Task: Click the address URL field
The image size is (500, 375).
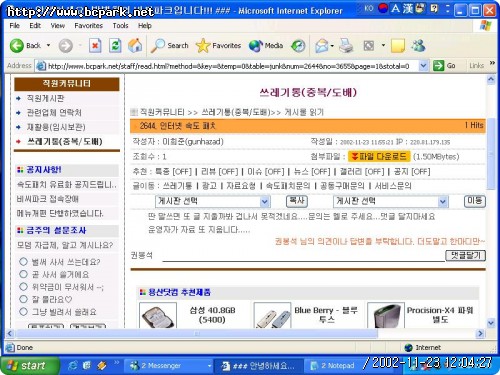Action: [x=232, y=66]
